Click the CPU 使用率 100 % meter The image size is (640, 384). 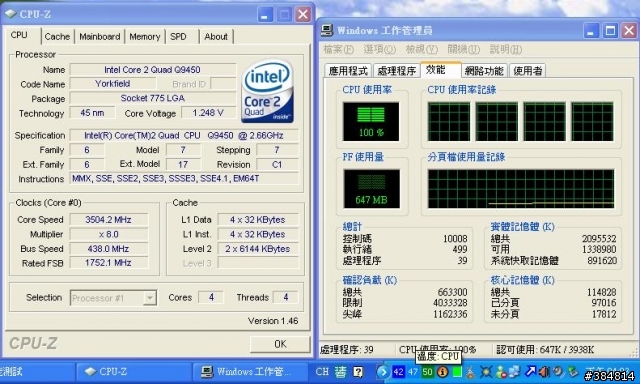(x=371, y=122)
